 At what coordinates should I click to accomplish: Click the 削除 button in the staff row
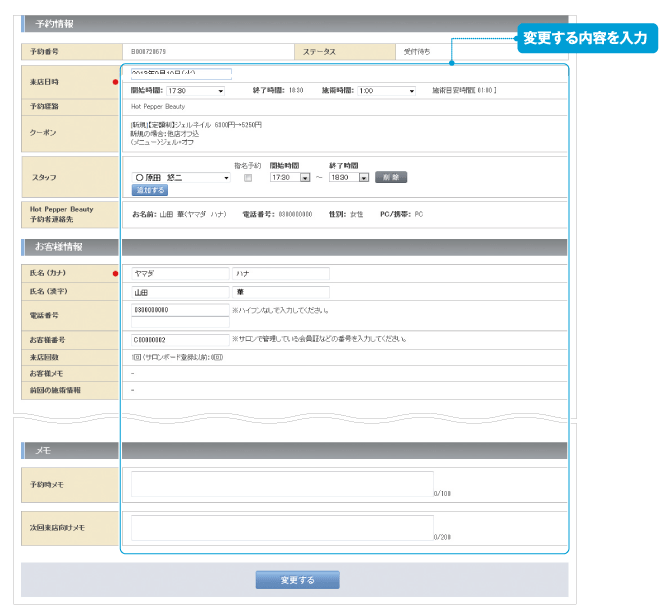point(391,178)
